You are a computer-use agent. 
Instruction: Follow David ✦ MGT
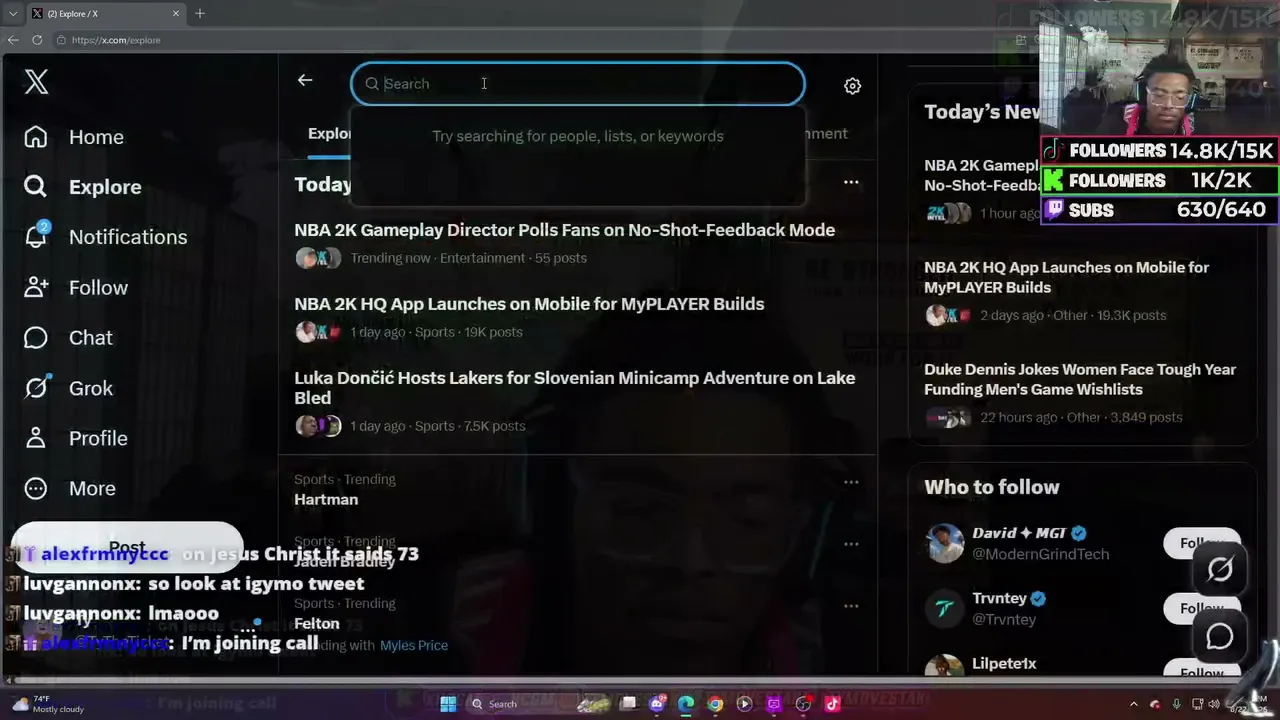1202,543
